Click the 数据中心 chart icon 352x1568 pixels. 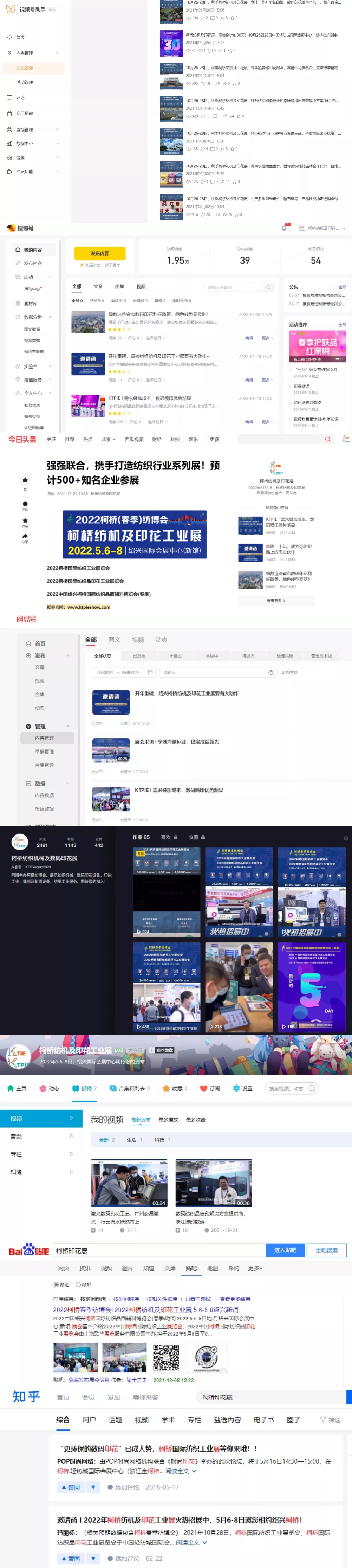coord(10,144)
